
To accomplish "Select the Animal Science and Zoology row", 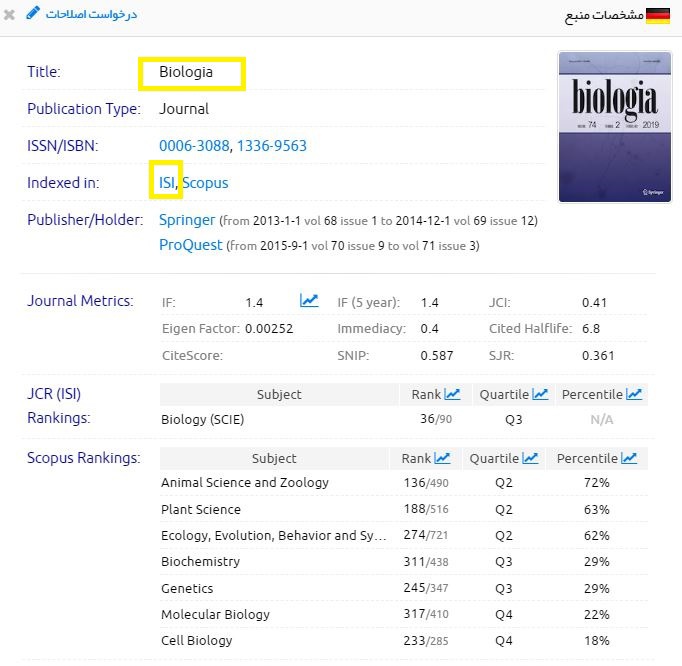I will click(x=245, y=483).
